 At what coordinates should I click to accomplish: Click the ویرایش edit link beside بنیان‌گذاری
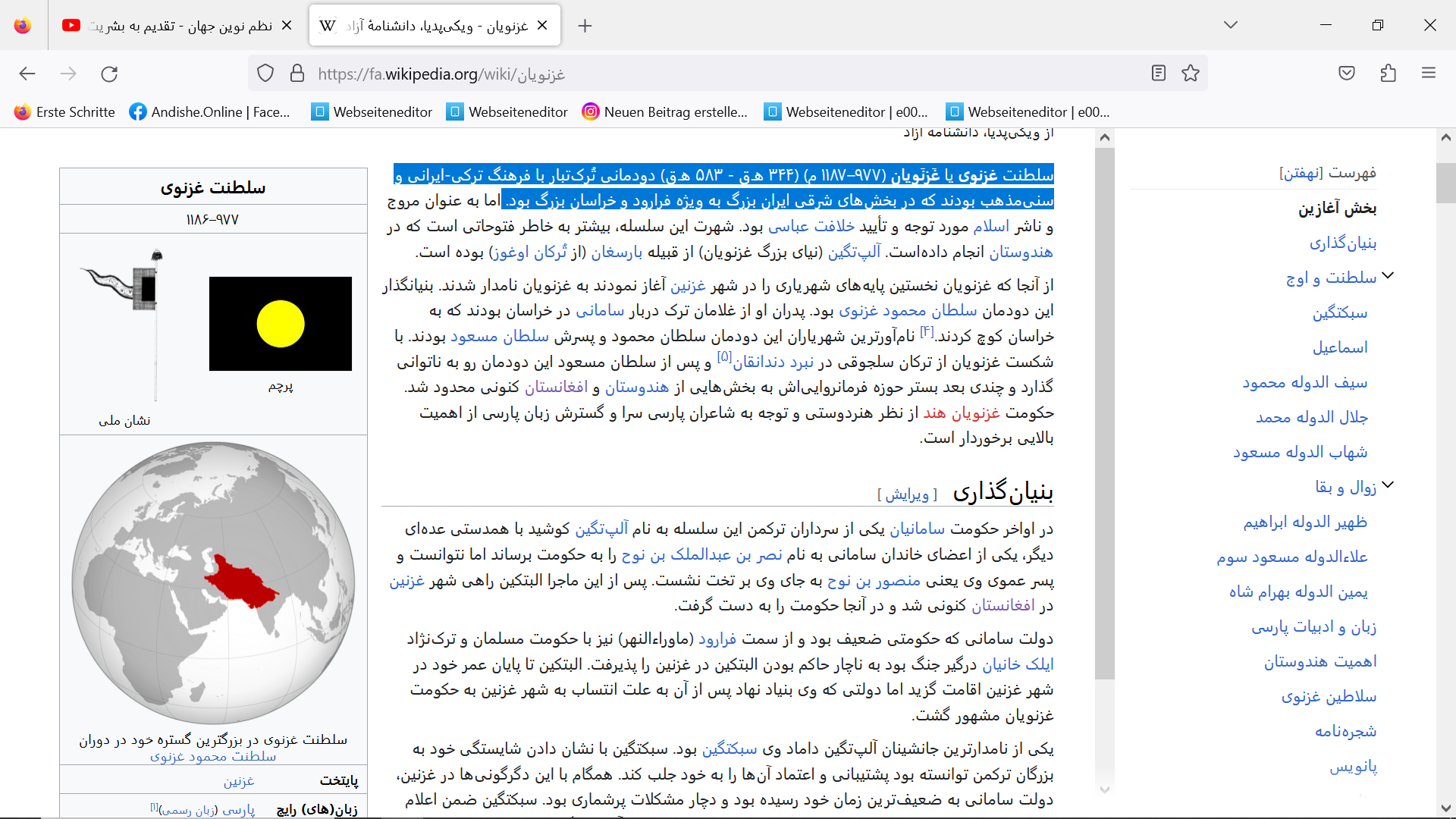click(x=907, y=494)
